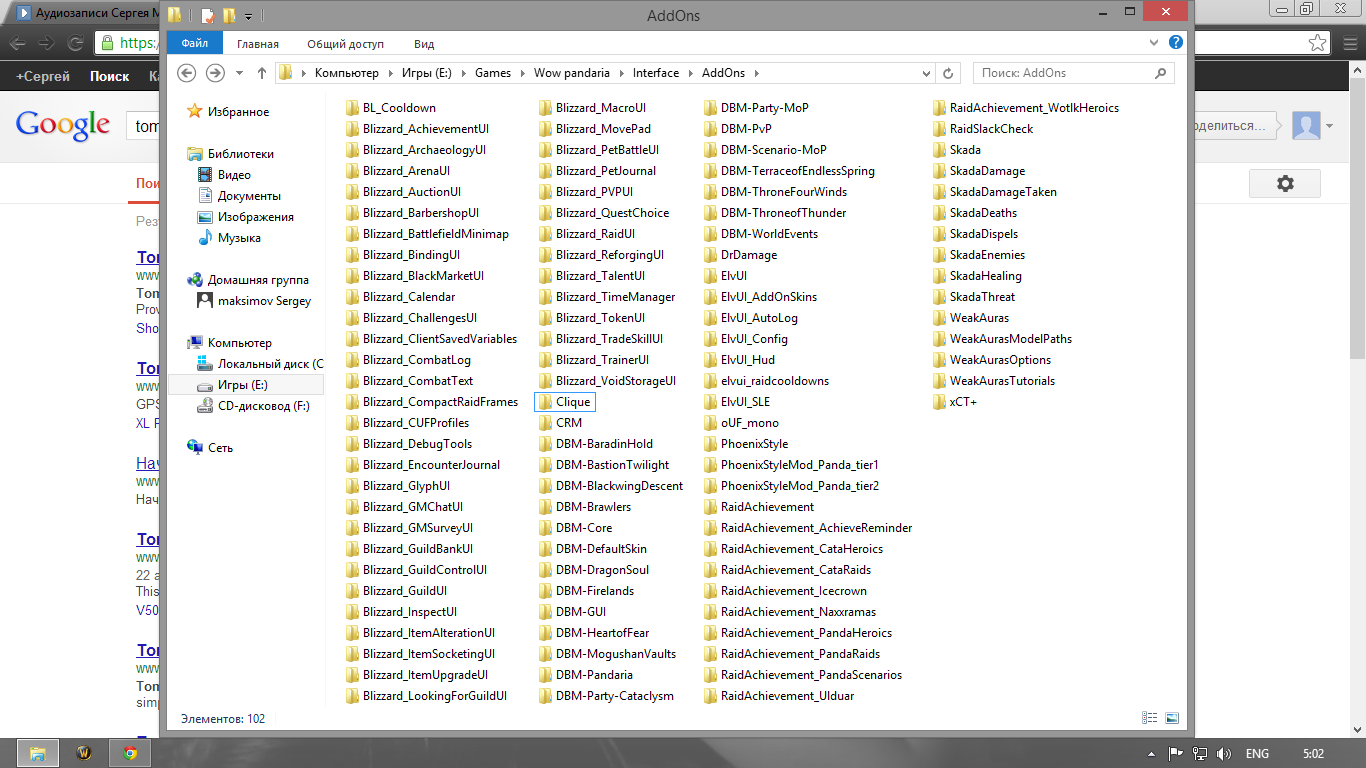This screenshot has width=1366, height=768.
Task: Select Домашняя группа in navigation pane
Action: (x=258, y=280)
